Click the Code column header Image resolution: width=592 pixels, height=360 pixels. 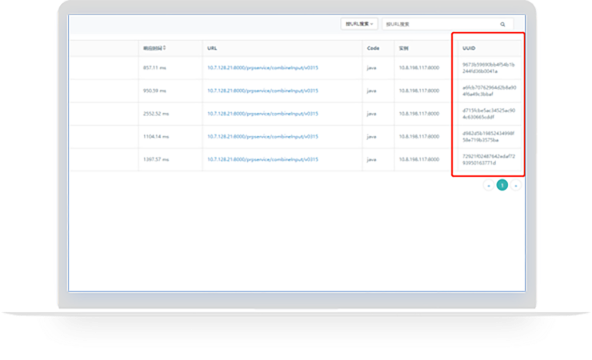373,48
